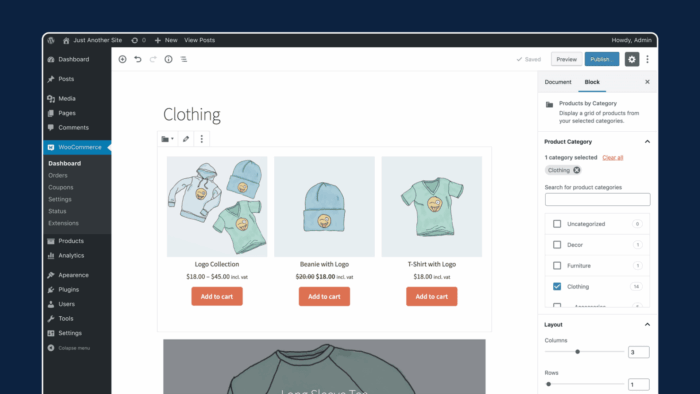Screen dimensions: 700x394
Task: Check the Decor category checkbox
Action: [557, 245]
